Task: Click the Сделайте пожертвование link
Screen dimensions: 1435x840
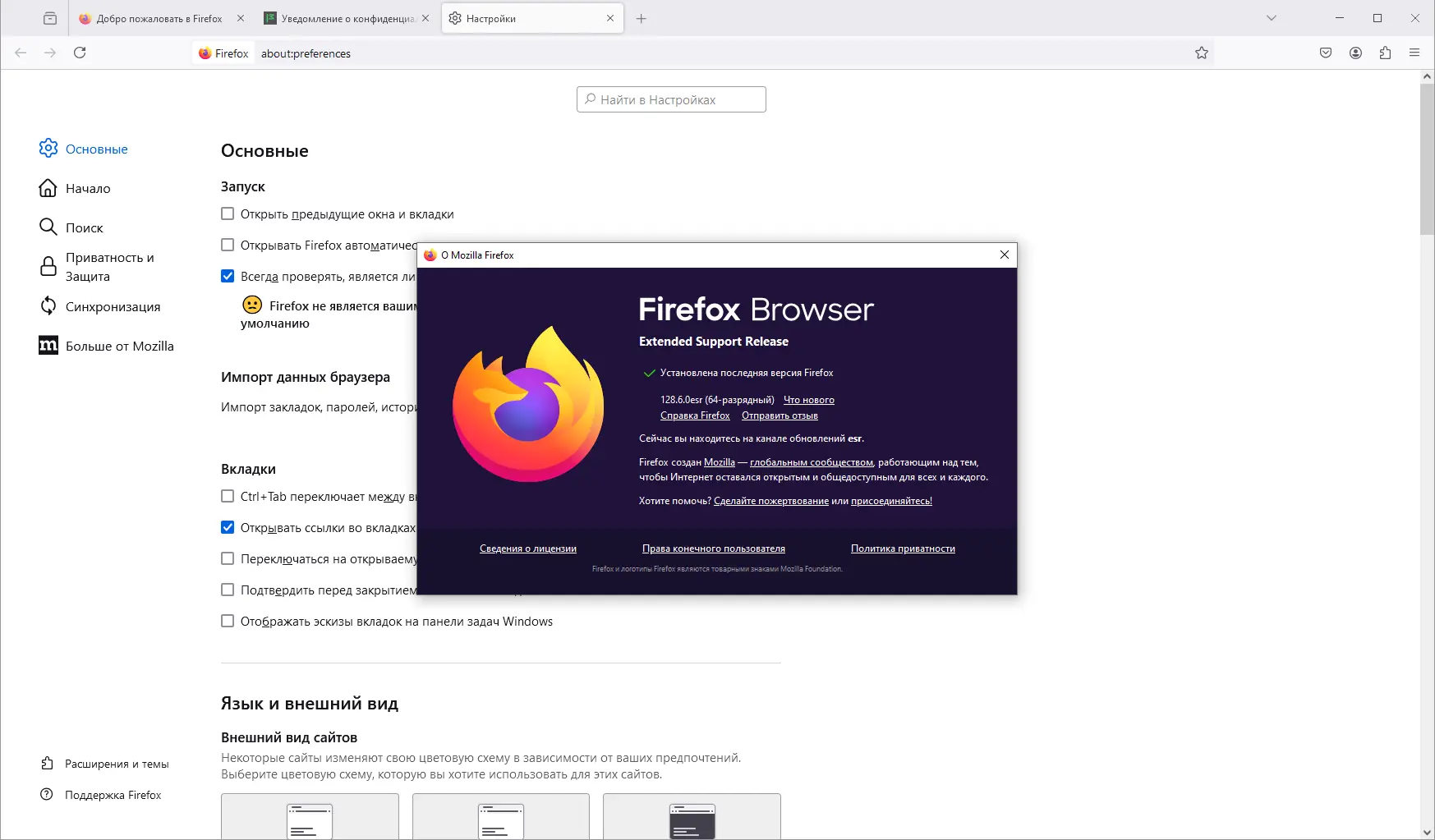Action: pos(771,501)
